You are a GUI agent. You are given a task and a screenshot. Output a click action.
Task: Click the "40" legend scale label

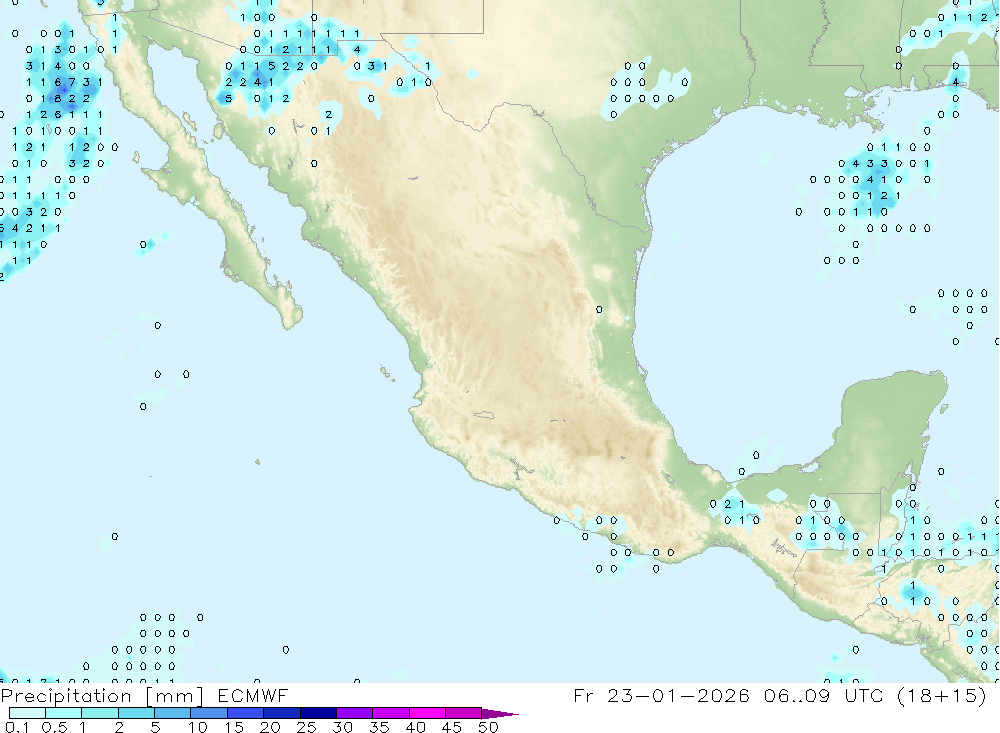[415, 727]
